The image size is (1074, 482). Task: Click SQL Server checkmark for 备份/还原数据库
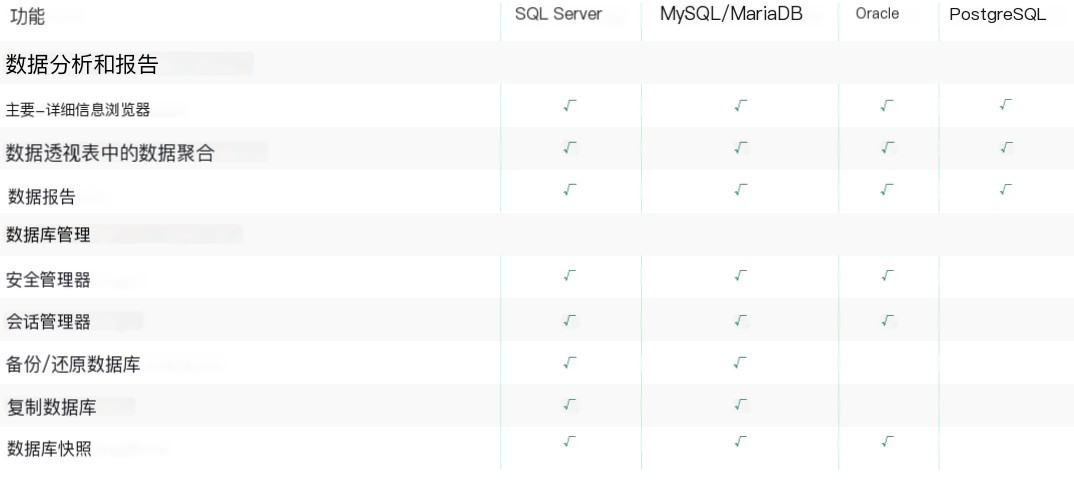point(570,362)
